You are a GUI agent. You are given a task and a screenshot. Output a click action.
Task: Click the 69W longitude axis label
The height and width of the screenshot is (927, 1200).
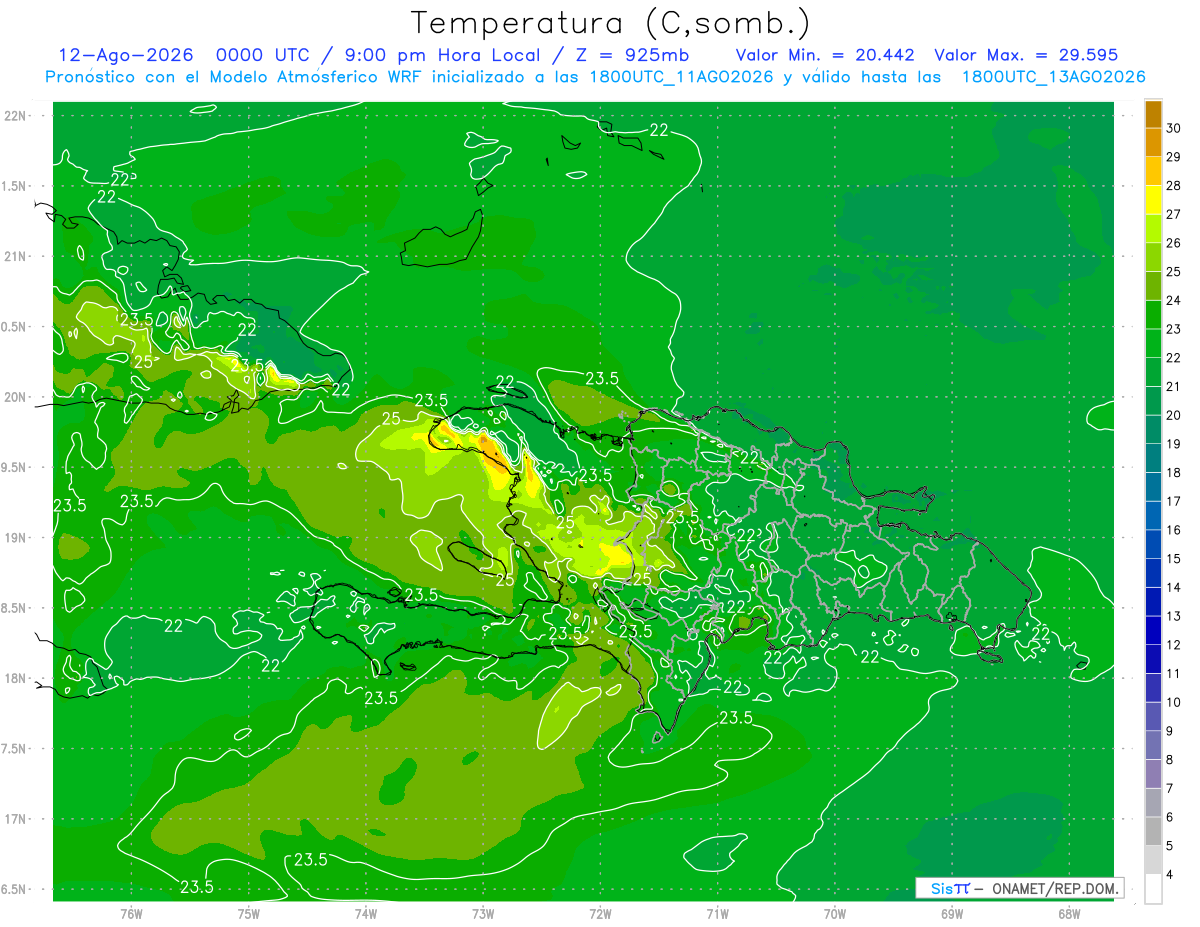click(952, 914)
